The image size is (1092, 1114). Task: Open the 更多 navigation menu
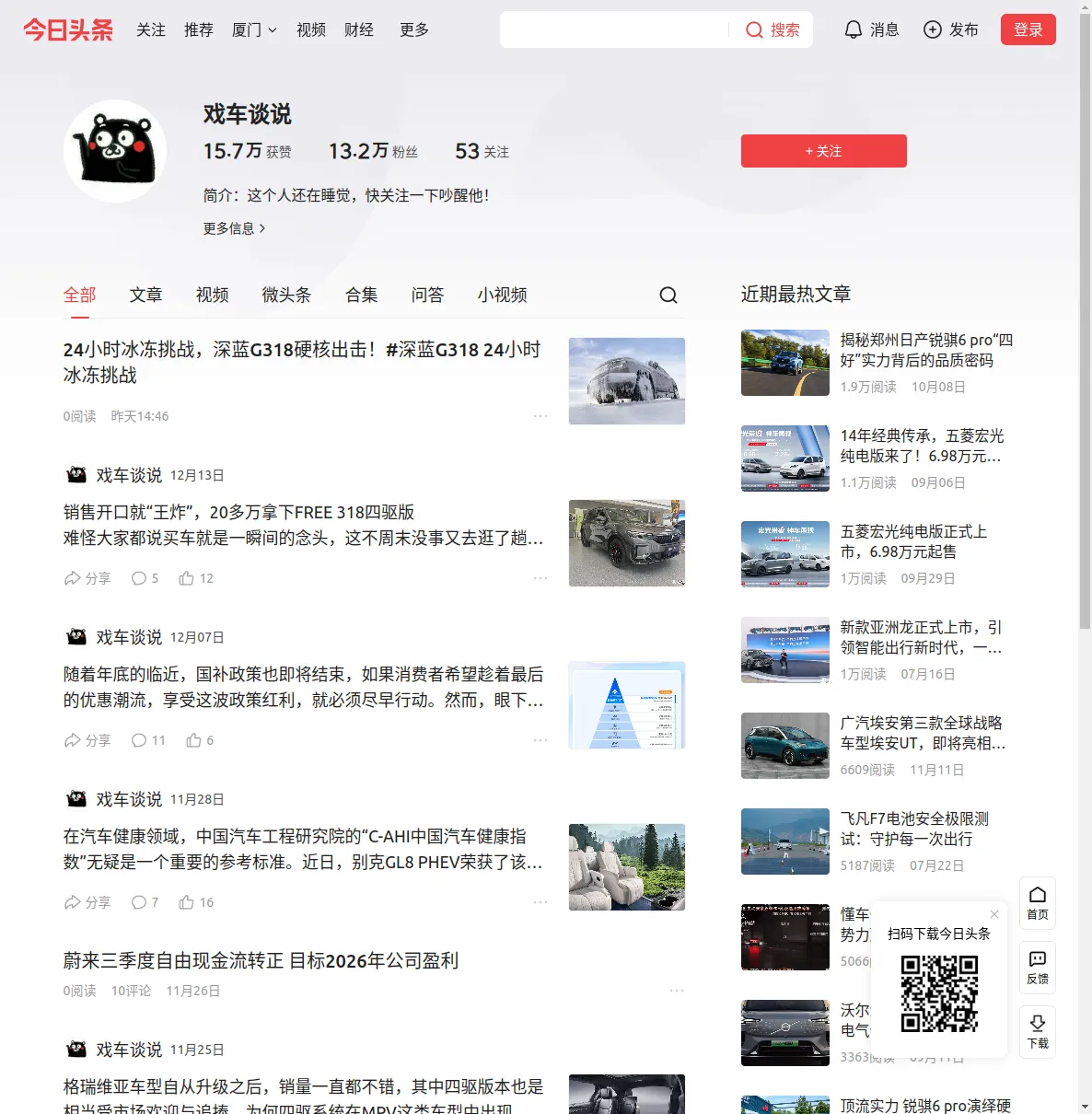pyautogui.click(x=414, y=30)
